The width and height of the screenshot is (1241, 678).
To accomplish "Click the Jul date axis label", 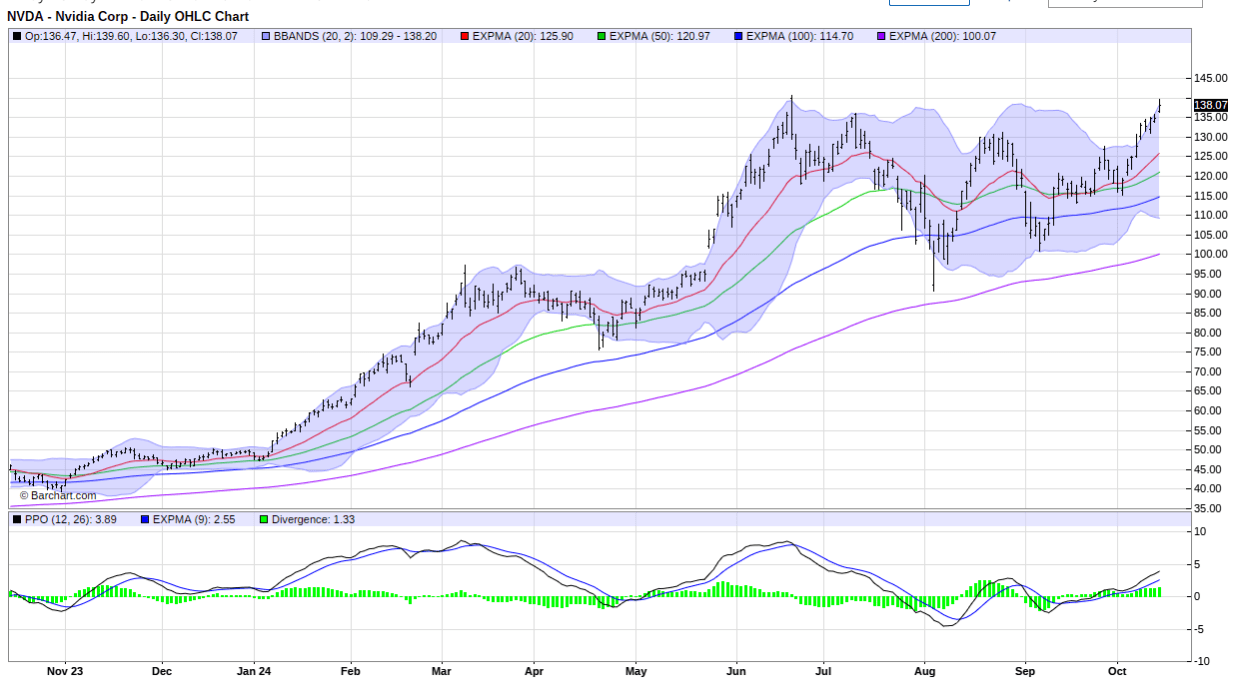I will (x=823, y=671).
